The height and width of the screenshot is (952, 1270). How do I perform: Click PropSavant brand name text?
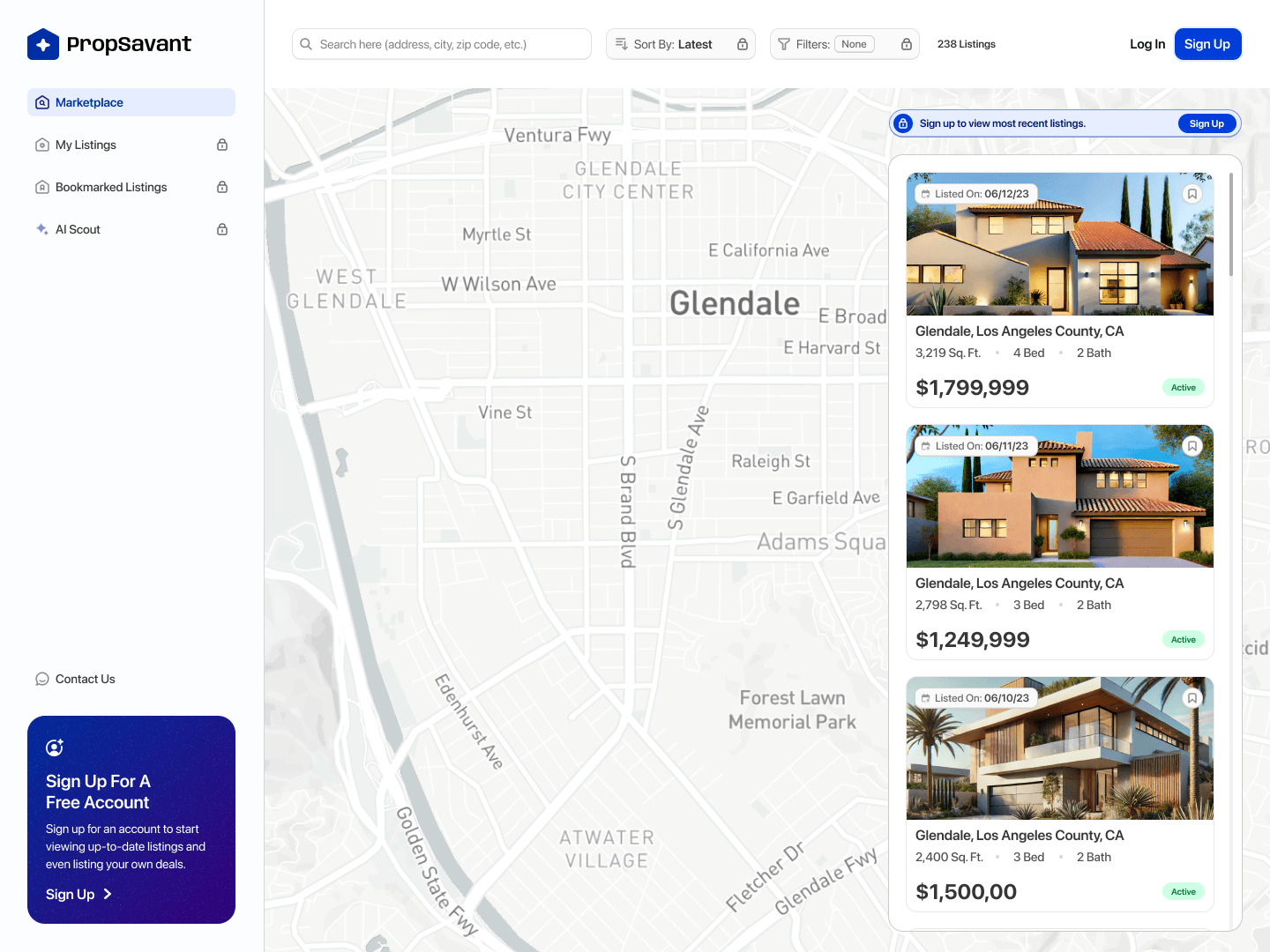pyautogui.click(x=129, y=44)
